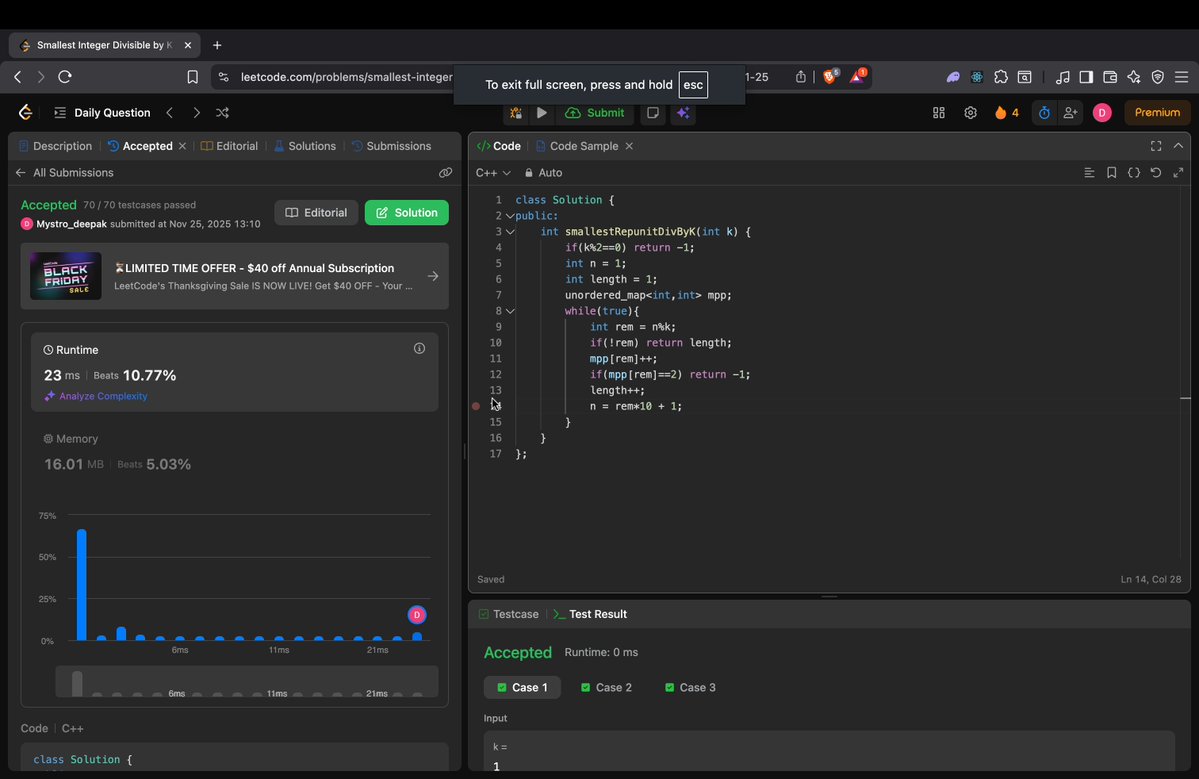Toggle fullscreen for code panel
This screenshot has height=779, width=1199.
(x=1156, y=146)
